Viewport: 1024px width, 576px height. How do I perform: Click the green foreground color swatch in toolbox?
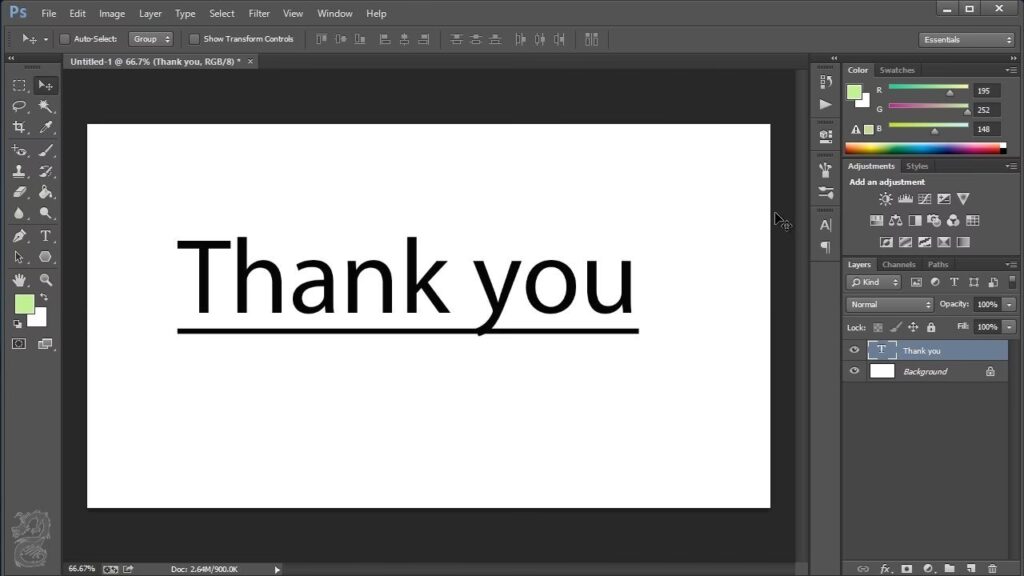[24, 303]
